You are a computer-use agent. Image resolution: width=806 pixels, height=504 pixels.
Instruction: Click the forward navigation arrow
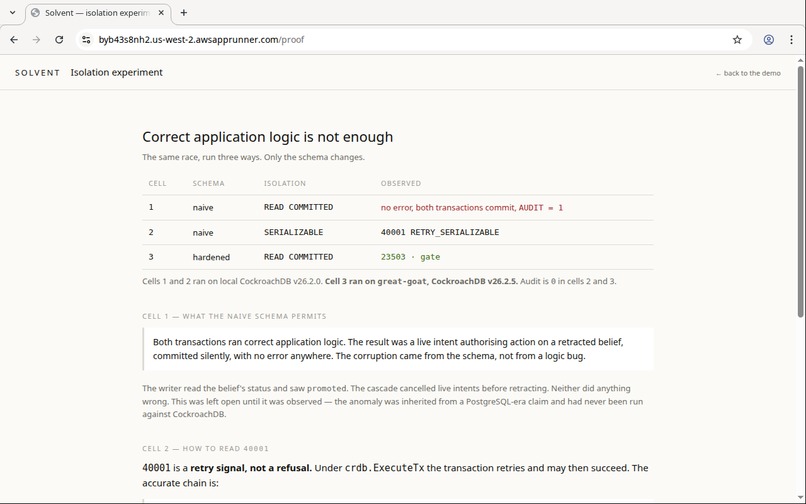pos(36,40)
